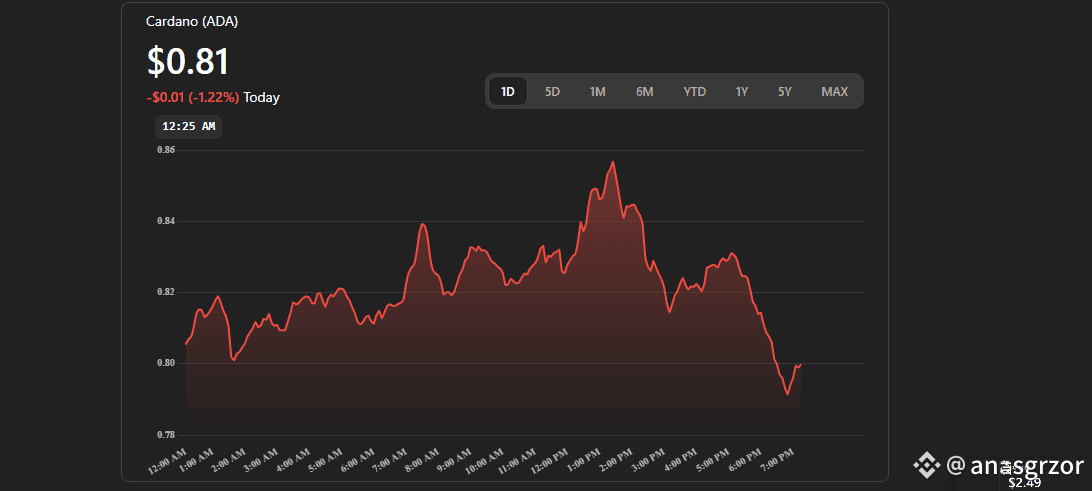Switch to the 1M range tab
The image size is (1092, 491).
coord(598,91)
